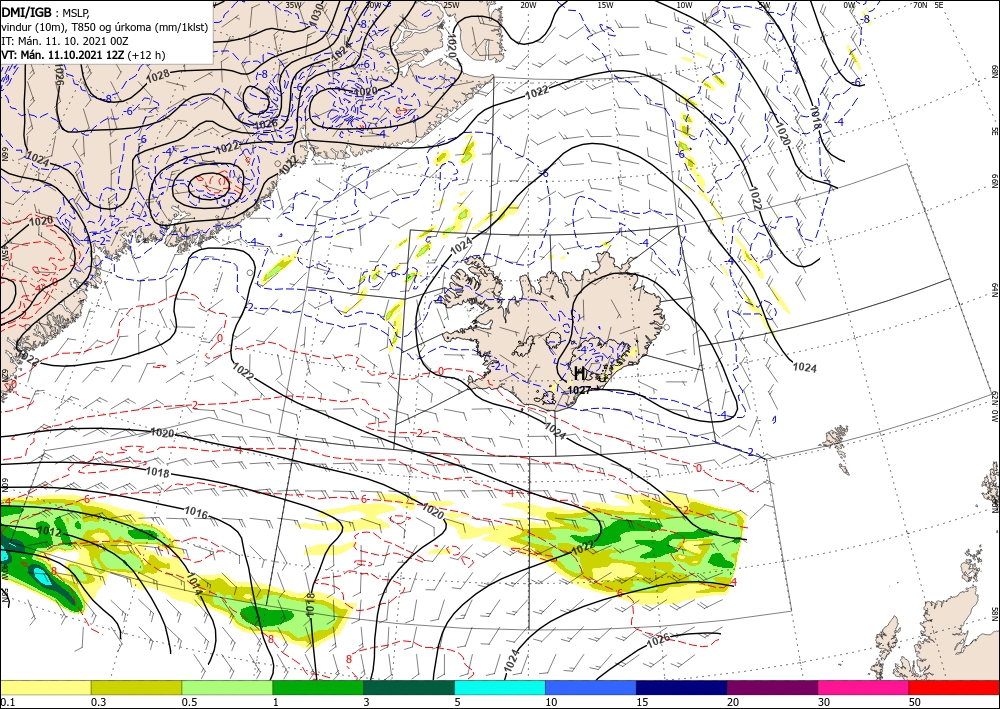Select the pink 30–50 legend swatch
This screenshot has height=709, width=1000.
864,688
